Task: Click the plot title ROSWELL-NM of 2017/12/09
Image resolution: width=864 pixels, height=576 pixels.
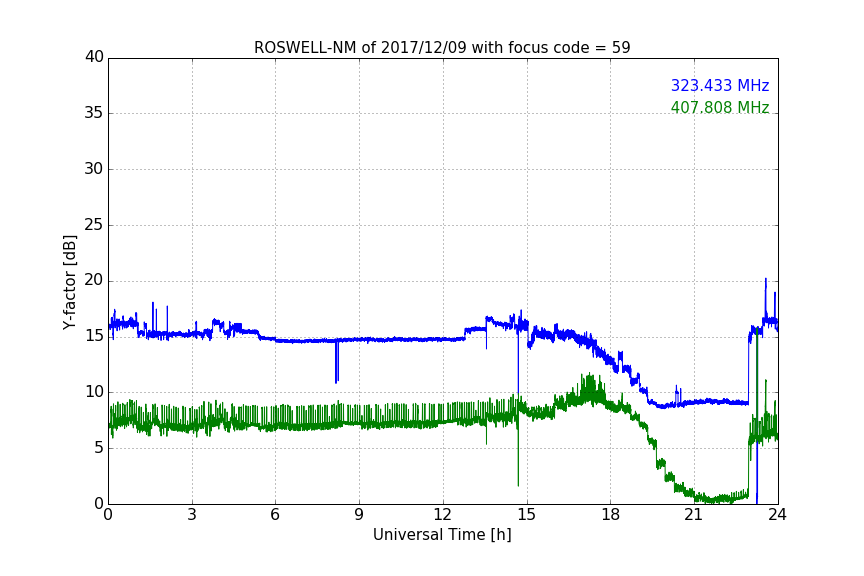Action: pos(442,48)
